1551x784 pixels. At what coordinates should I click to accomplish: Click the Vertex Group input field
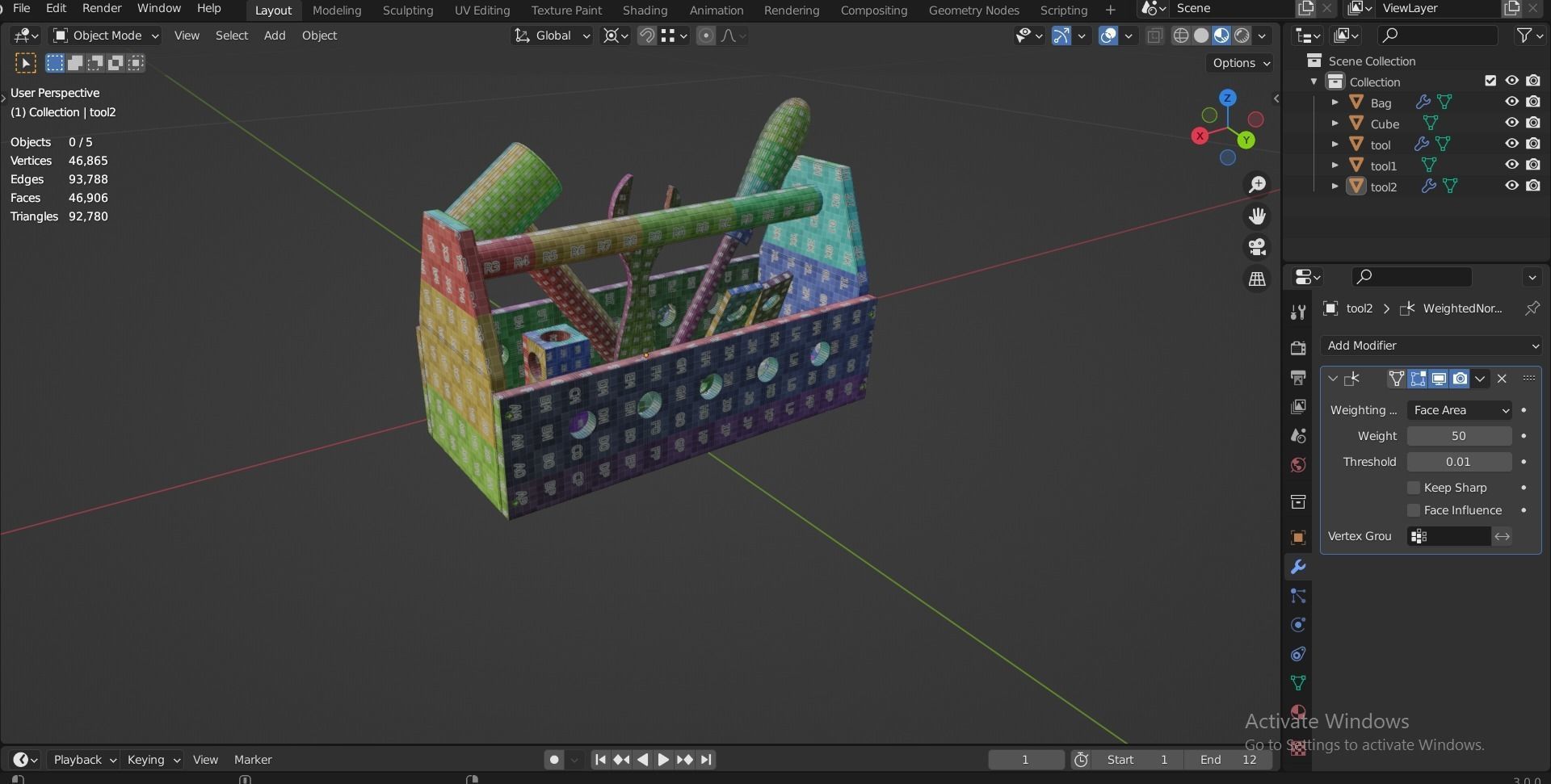[x=1448, y=536]
